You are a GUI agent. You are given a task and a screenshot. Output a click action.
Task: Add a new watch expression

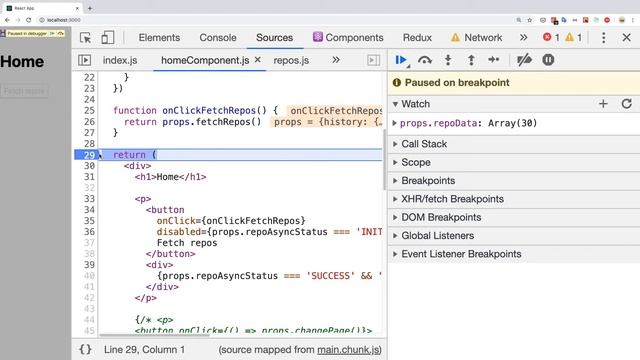(x=603, y=104)
